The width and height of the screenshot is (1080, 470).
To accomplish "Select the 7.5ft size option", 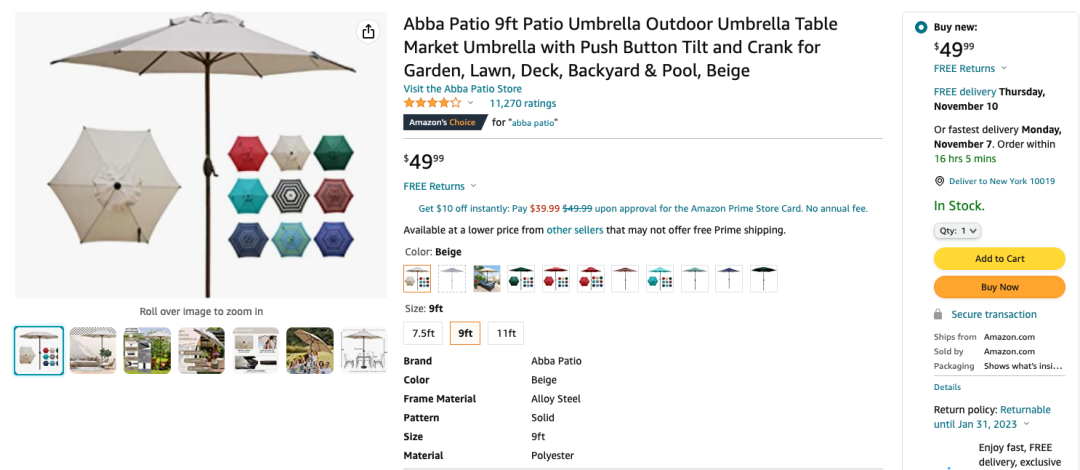I will coord(423,333).
